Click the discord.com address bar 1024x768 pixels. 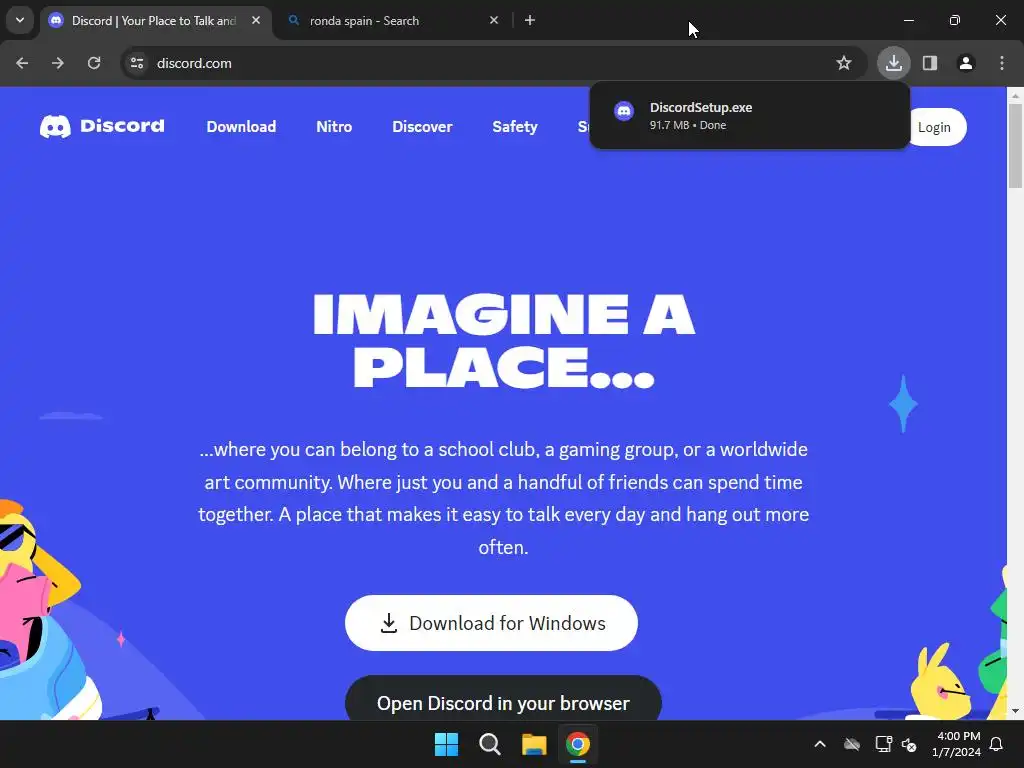click(494, 63)
